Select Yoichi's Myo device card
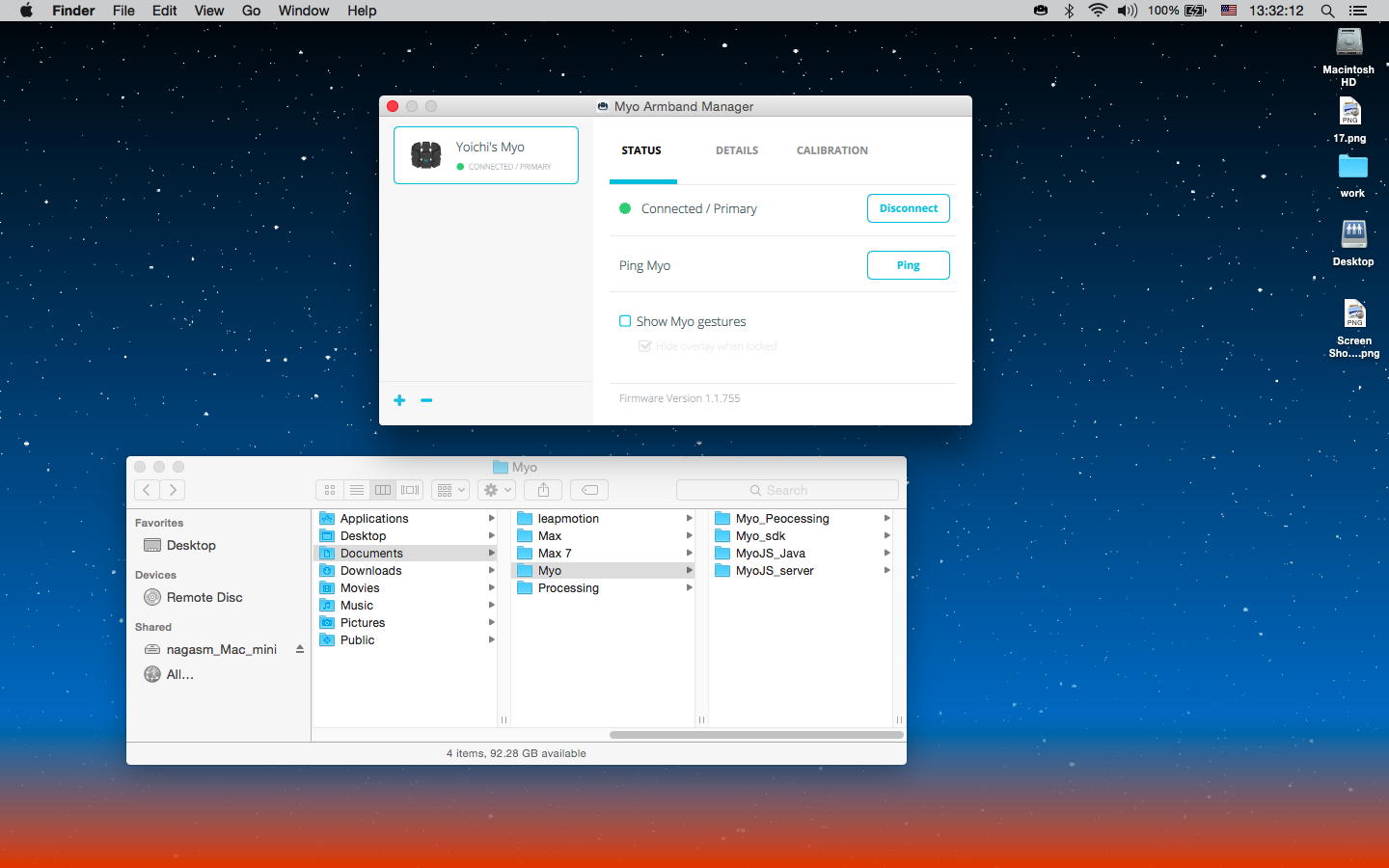1389x868 pixels. [486, 155]
